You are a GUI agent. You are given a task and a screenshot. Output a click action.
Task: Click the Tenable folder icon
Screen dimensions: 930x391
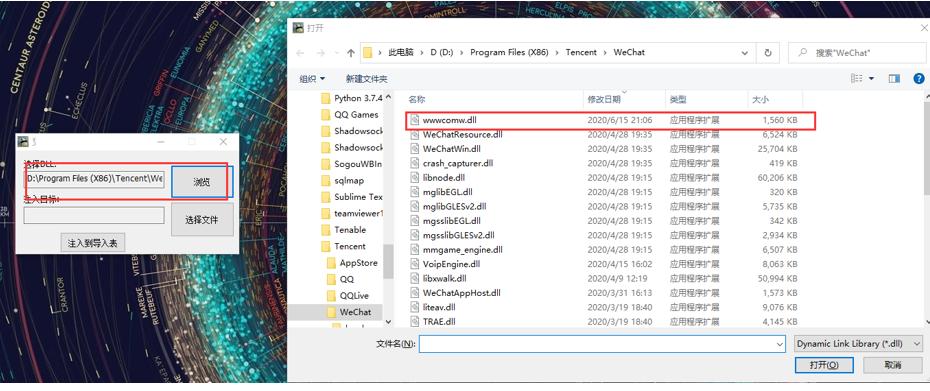point(325,230)
